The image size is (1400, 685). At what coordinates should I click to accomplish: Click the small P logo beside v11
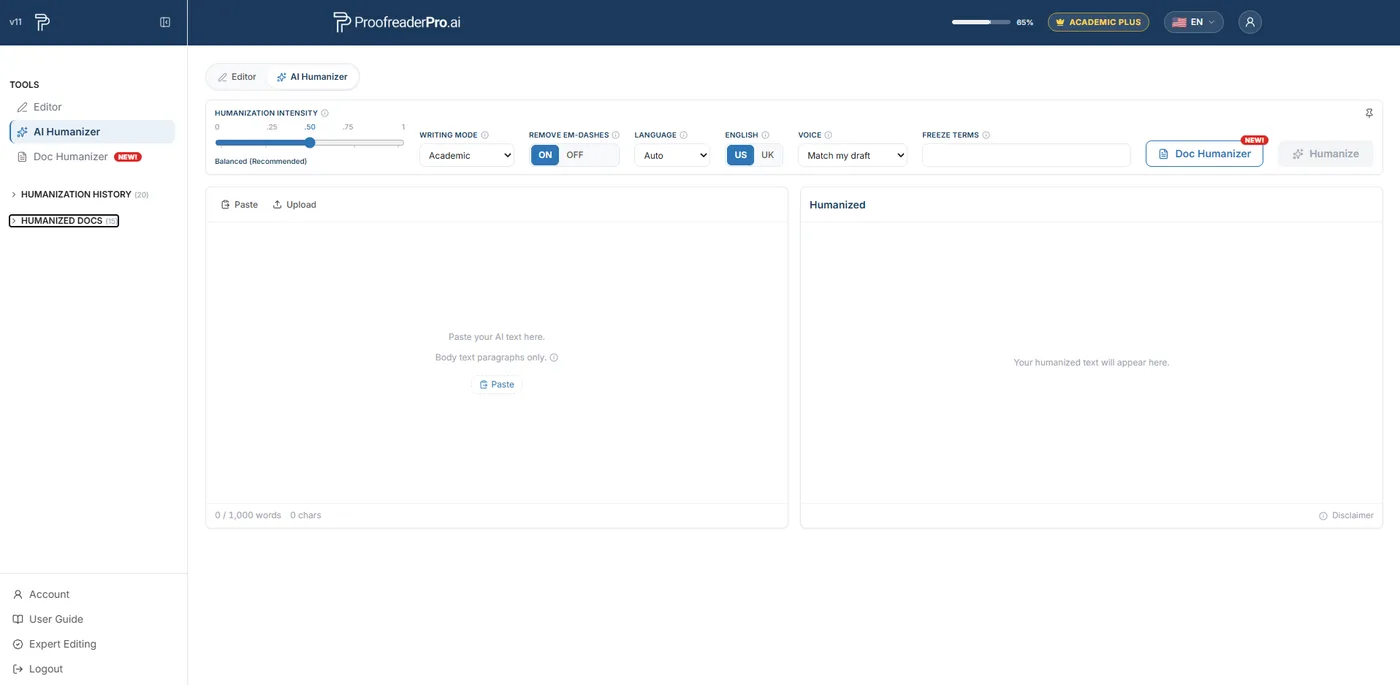pos(42,22)
